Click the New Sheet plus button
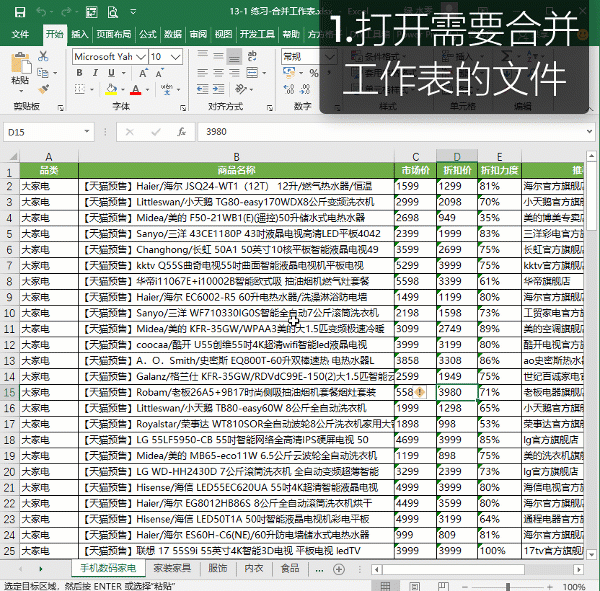The width and height of the screenshot is (600, 591). click(339, 570)
